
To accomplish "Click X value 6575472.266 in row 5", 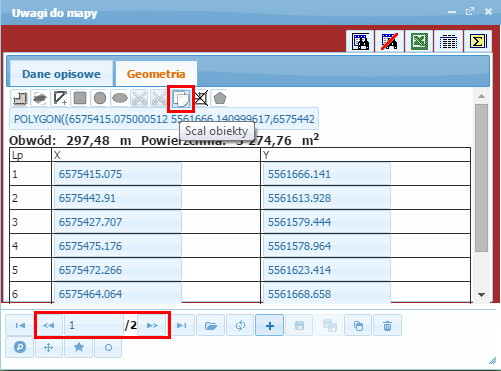I will [117, 270].
